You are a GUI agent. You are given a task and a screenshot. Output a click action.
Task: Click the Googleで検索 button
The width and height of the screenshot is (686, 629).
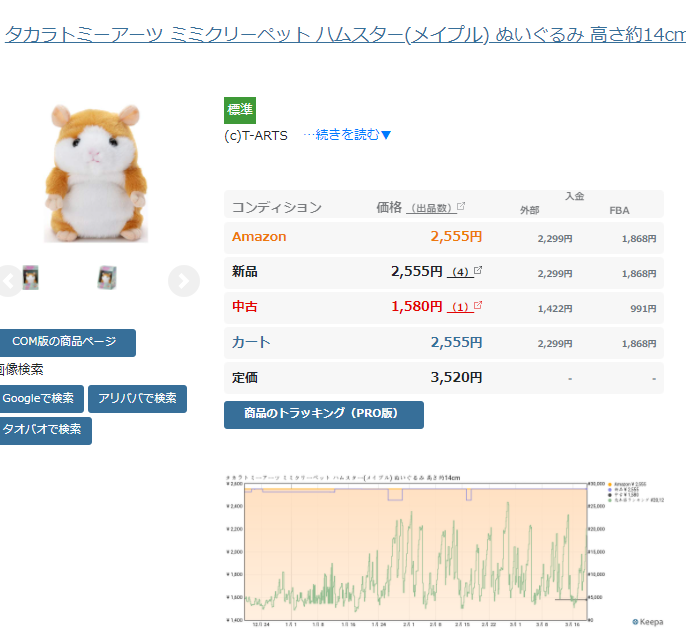click(x=40, y=398)
